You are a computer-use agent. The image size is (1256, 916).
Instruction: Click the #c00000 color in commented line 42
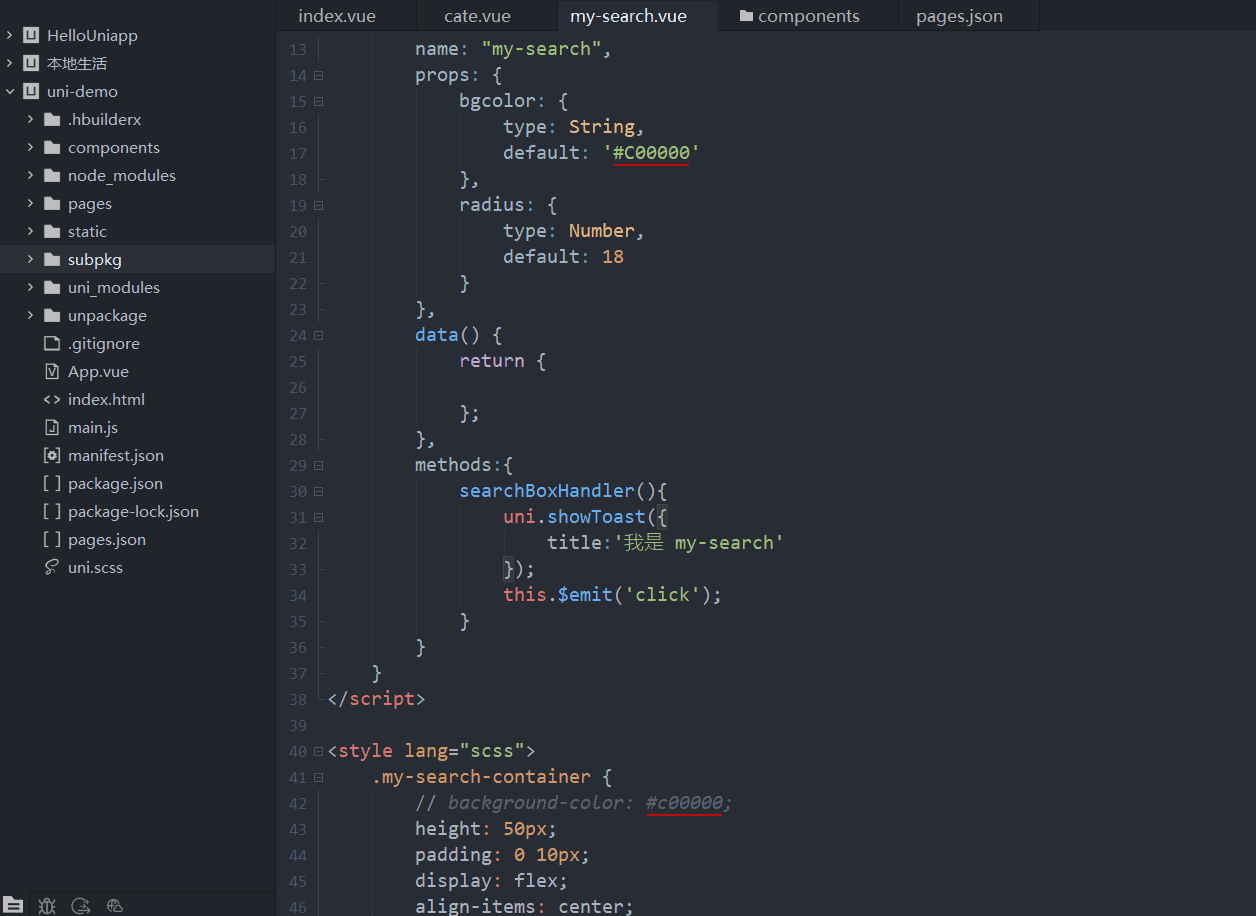pos(684,803)
